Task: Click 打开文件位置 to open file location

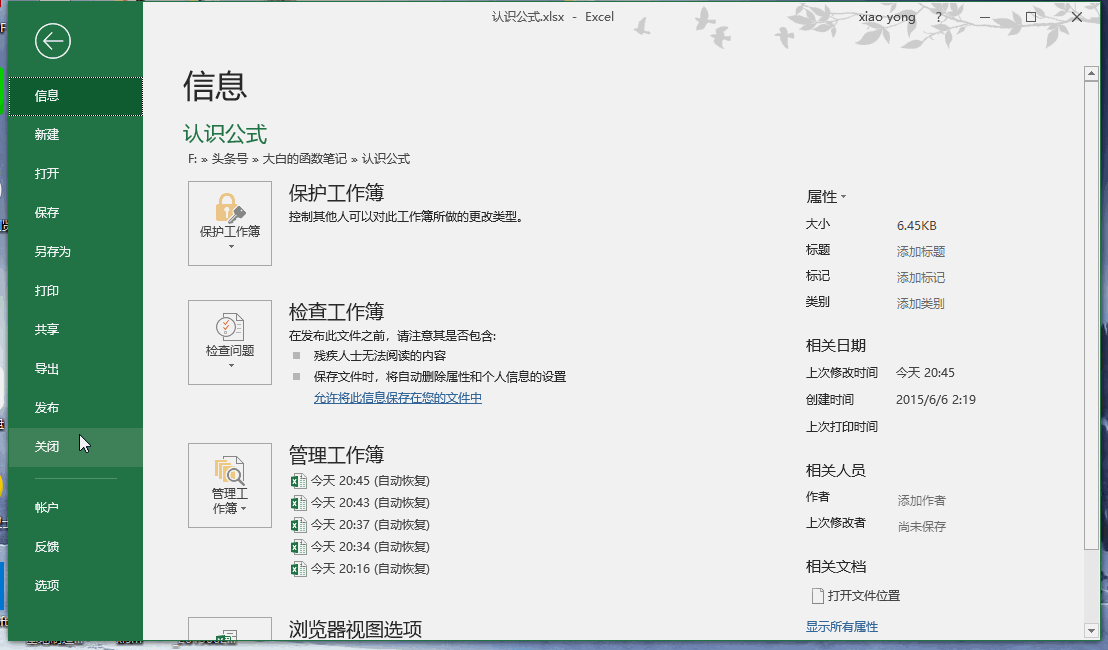Action: coord(864,596)
